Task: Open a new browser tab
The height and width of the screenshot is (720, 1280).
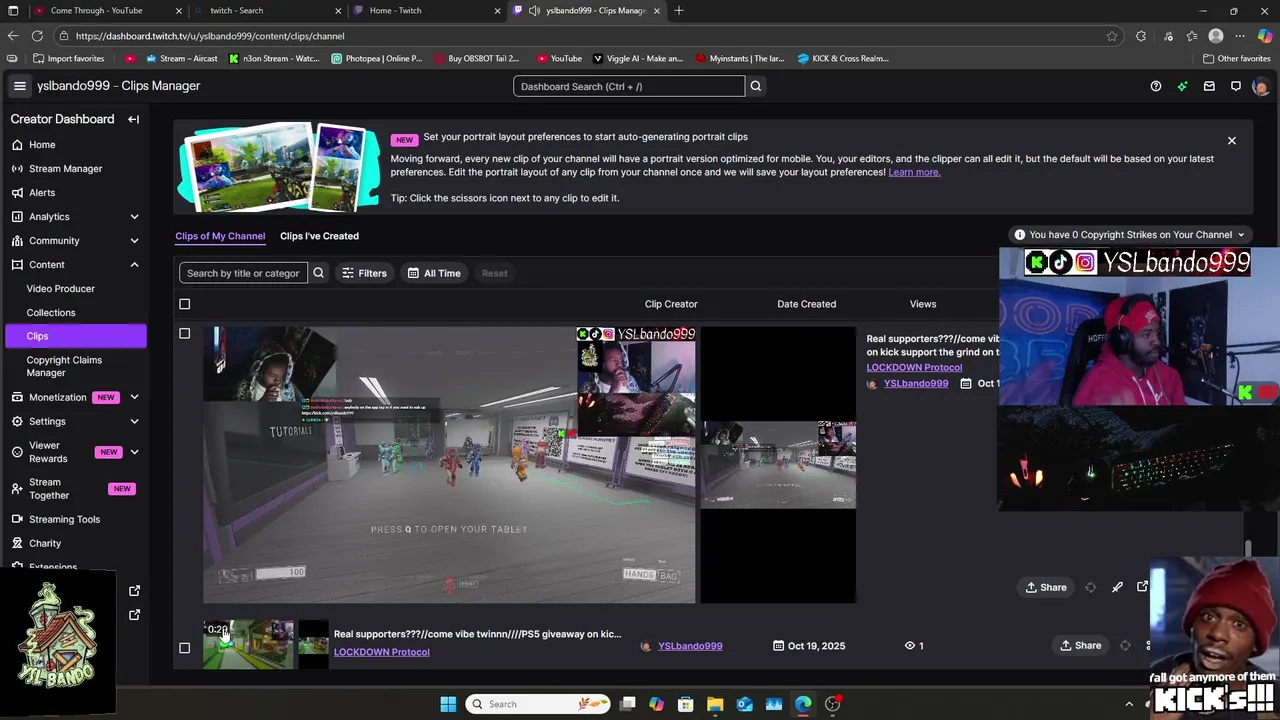Action: point(679,11)
